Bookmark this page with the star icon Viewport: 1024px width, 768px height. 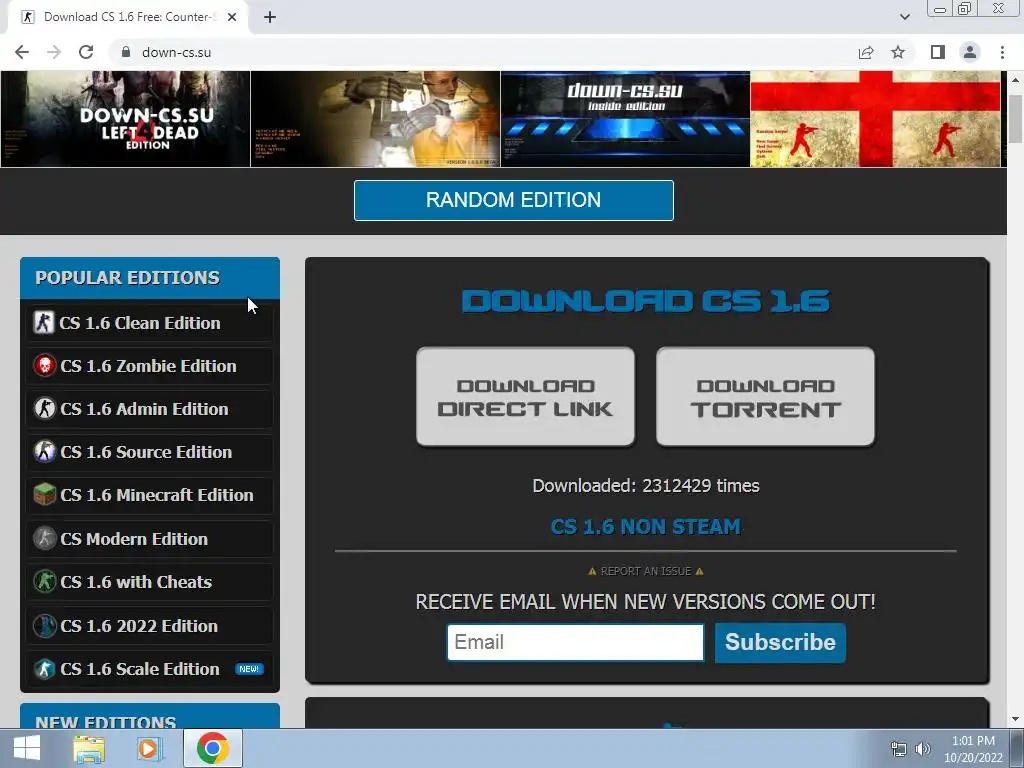coord(898,52)
